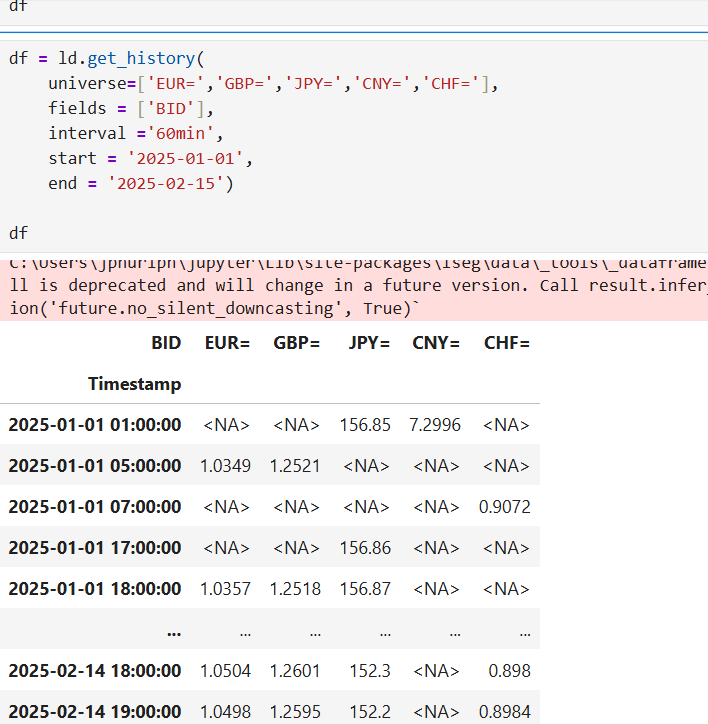The width and height of the screenshot is (708, 724).
Task: Click the BID column header label
Action: click(166, 343)
